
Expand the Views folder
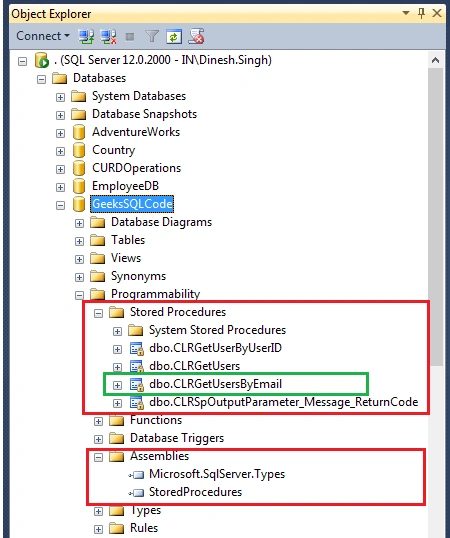(x=79, y=259)
